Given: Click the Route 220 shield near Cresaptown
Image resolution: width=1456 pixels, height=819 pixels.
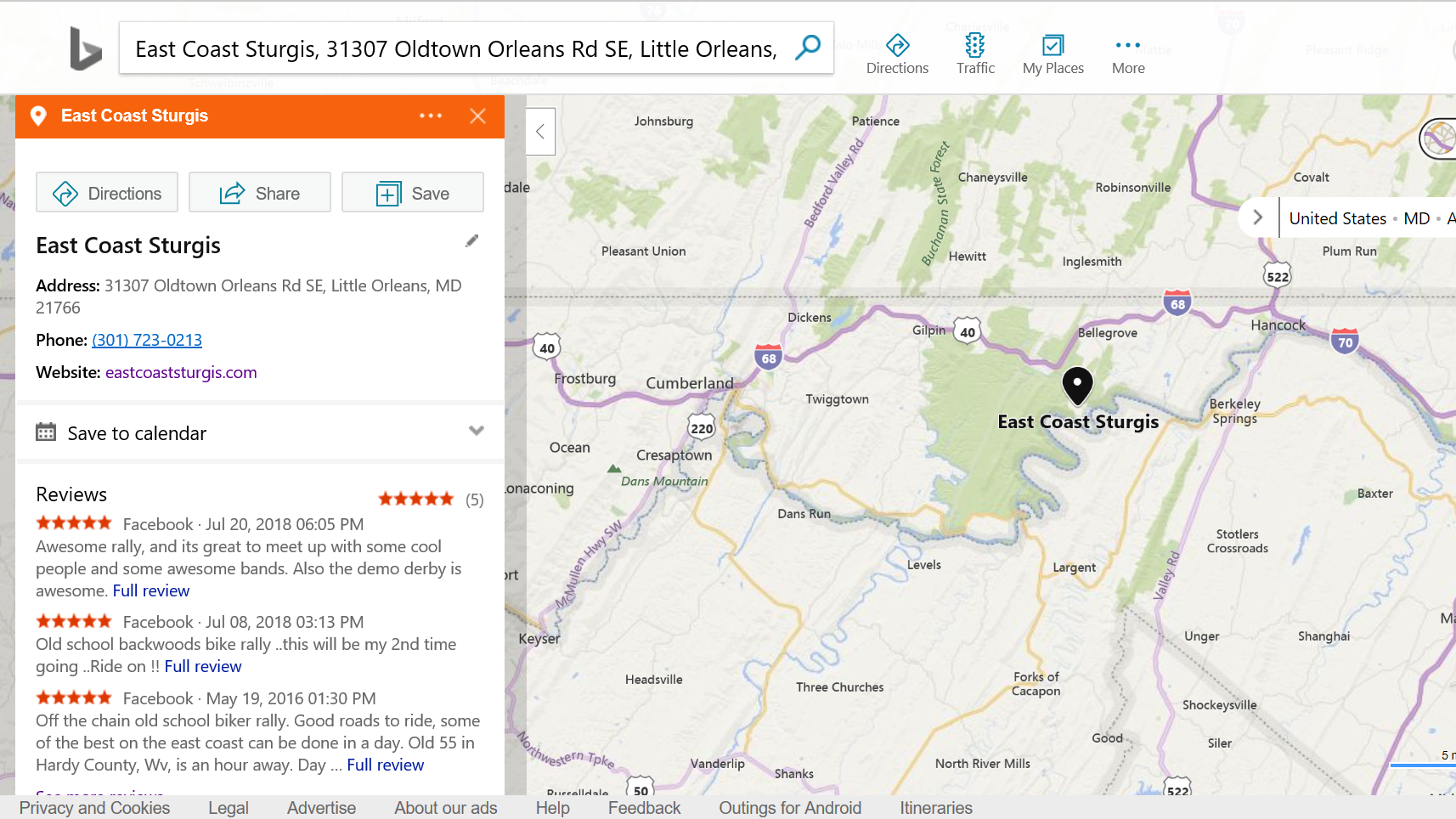Looking at the screenshot, I should tap(702, 426).
